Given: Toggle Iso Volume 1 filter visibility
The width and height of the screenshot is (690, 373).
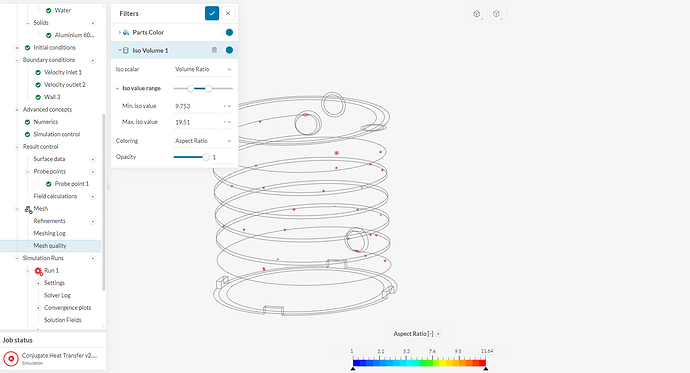Looking at the screenshot, I should tap(229, 50).
